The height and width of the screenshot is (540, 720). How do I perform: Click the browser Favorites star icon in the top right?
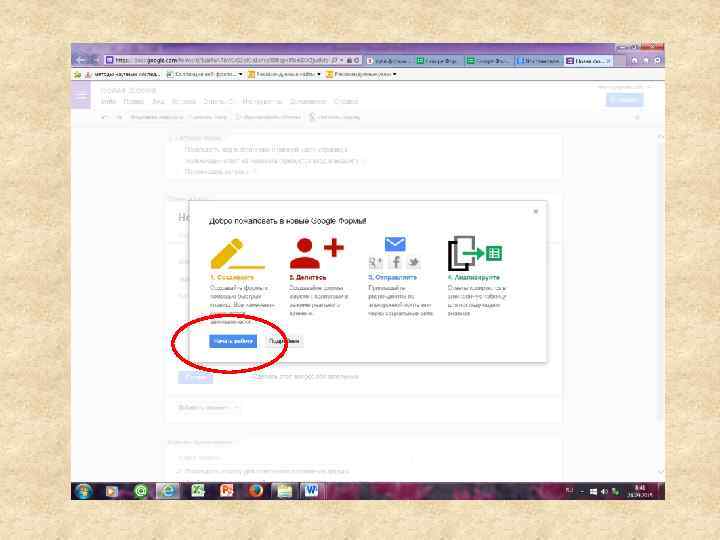click(646, 60)
